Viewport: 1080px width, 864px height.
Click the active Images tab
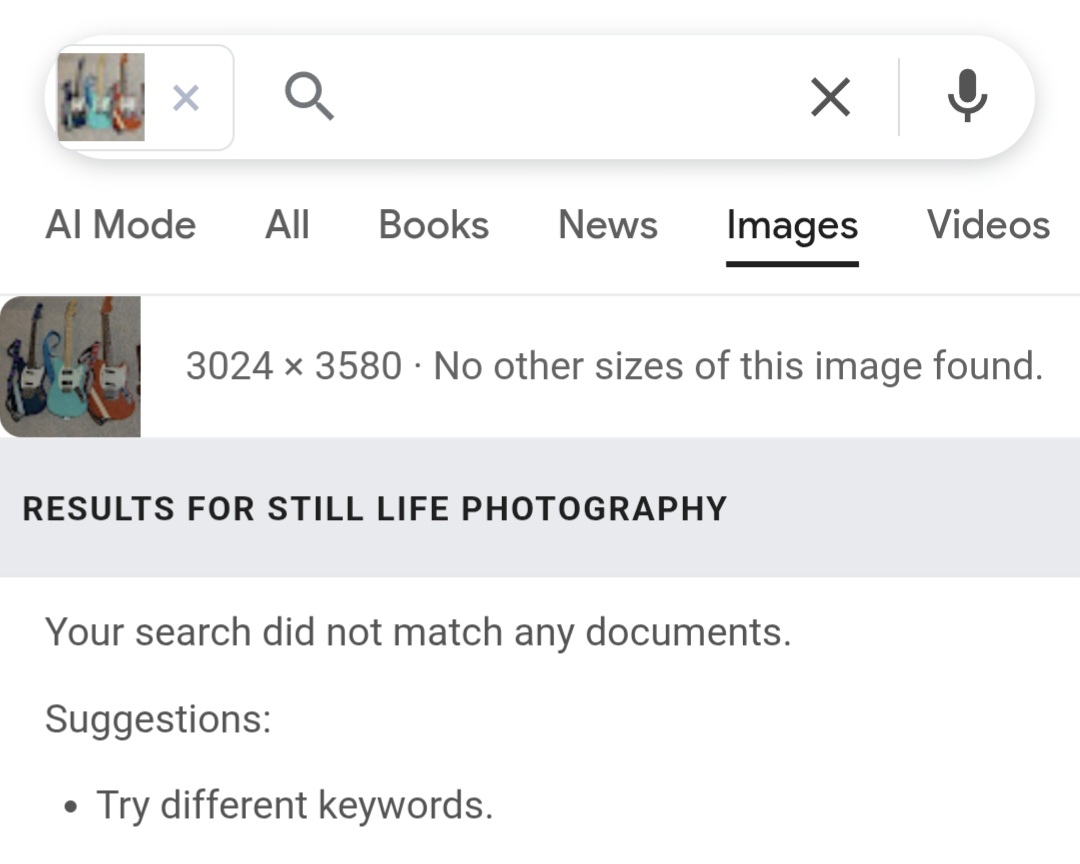tap(792, 226)
